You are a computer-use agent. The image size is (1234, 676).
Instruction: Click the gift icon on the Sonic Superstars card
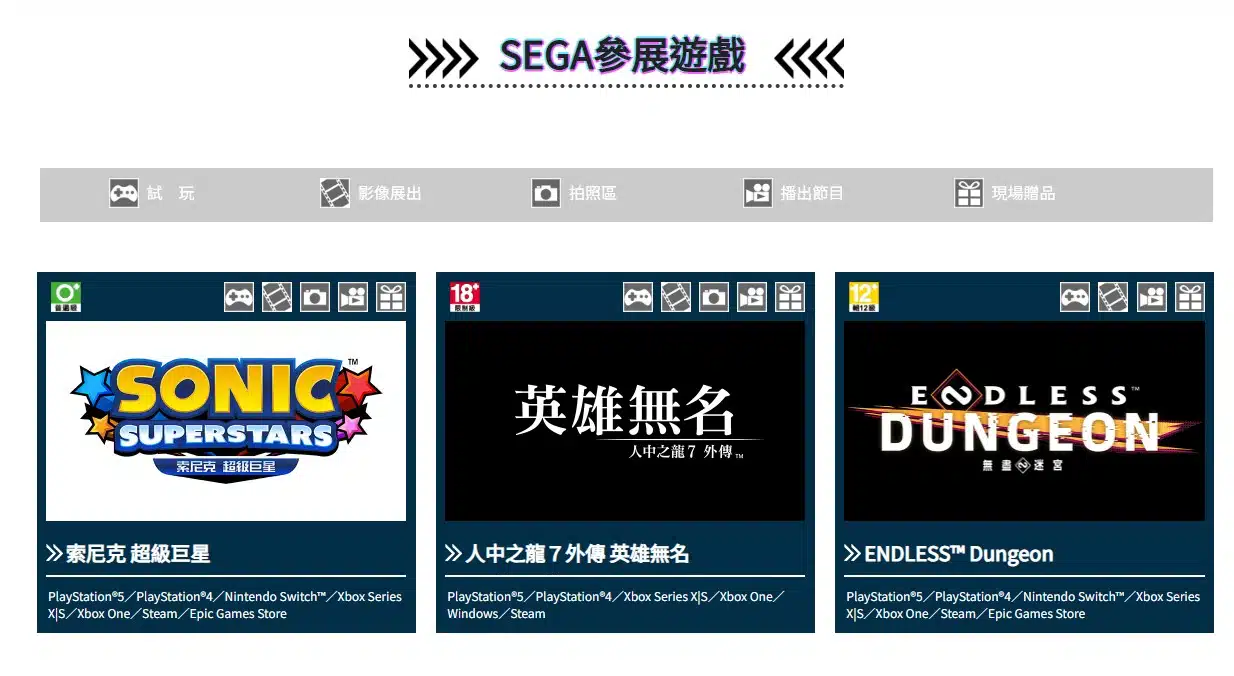(x=392, y=297)
